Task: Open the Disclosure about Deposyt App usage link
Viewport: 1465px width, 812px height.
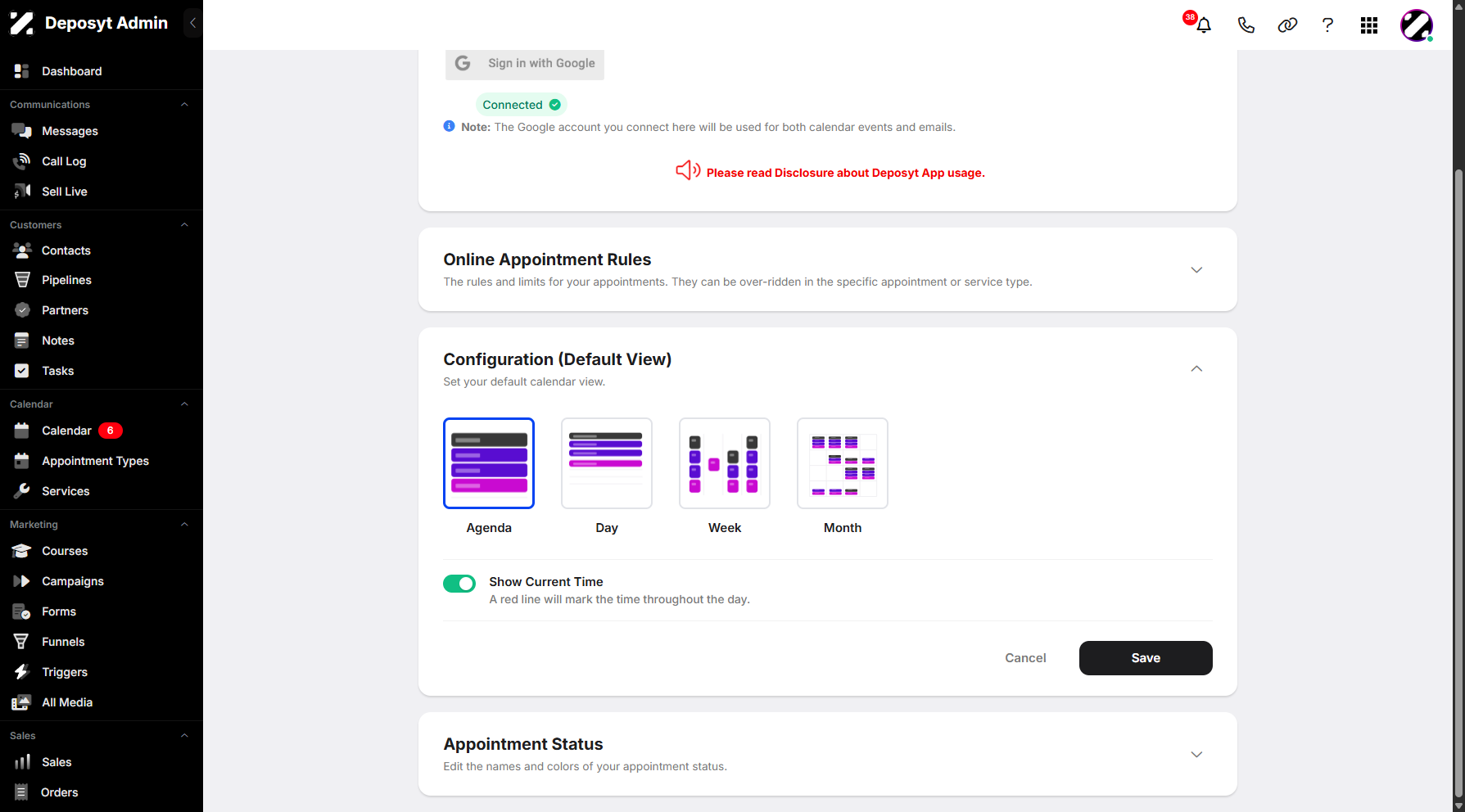Action: 845,173
